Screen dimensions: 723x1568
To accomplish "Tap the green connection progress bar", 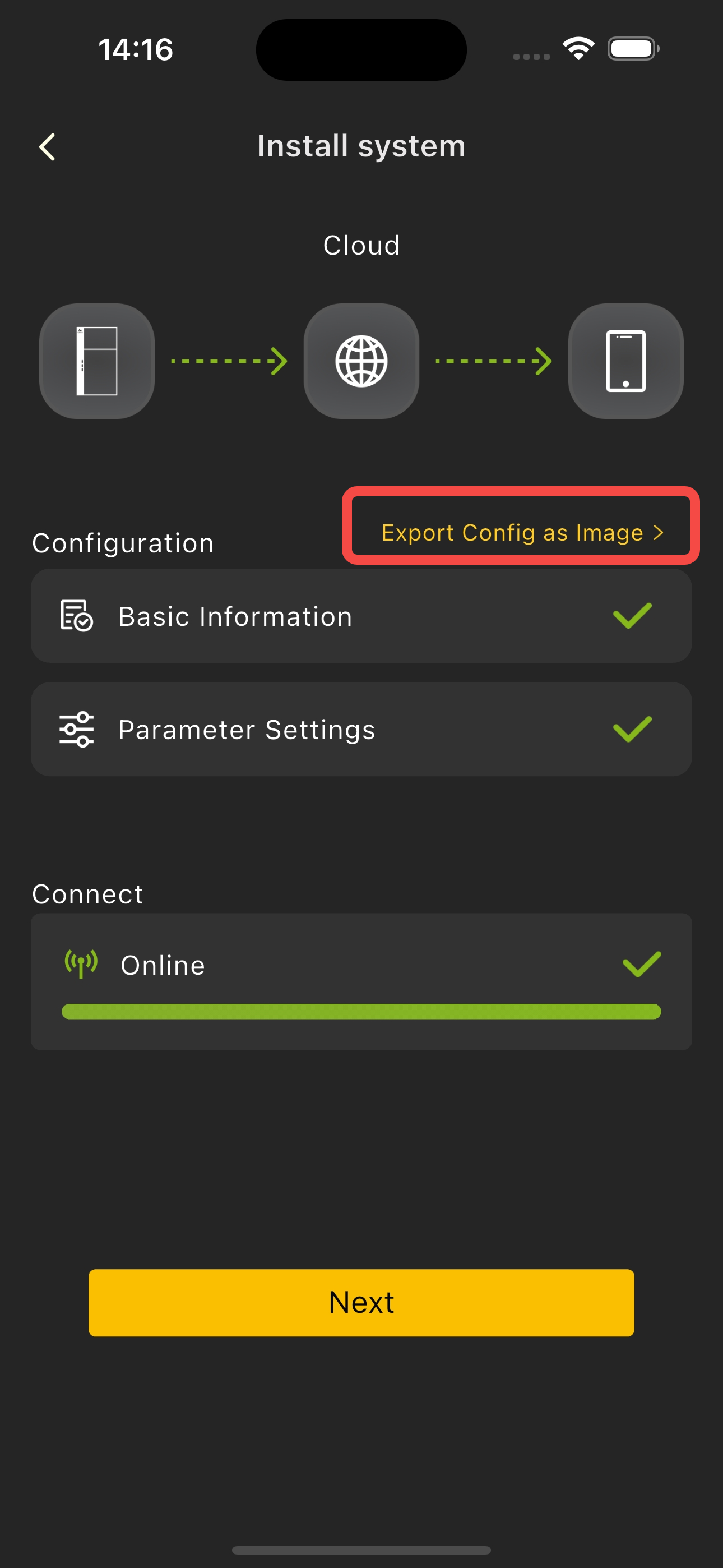I will coord(361,1012).
